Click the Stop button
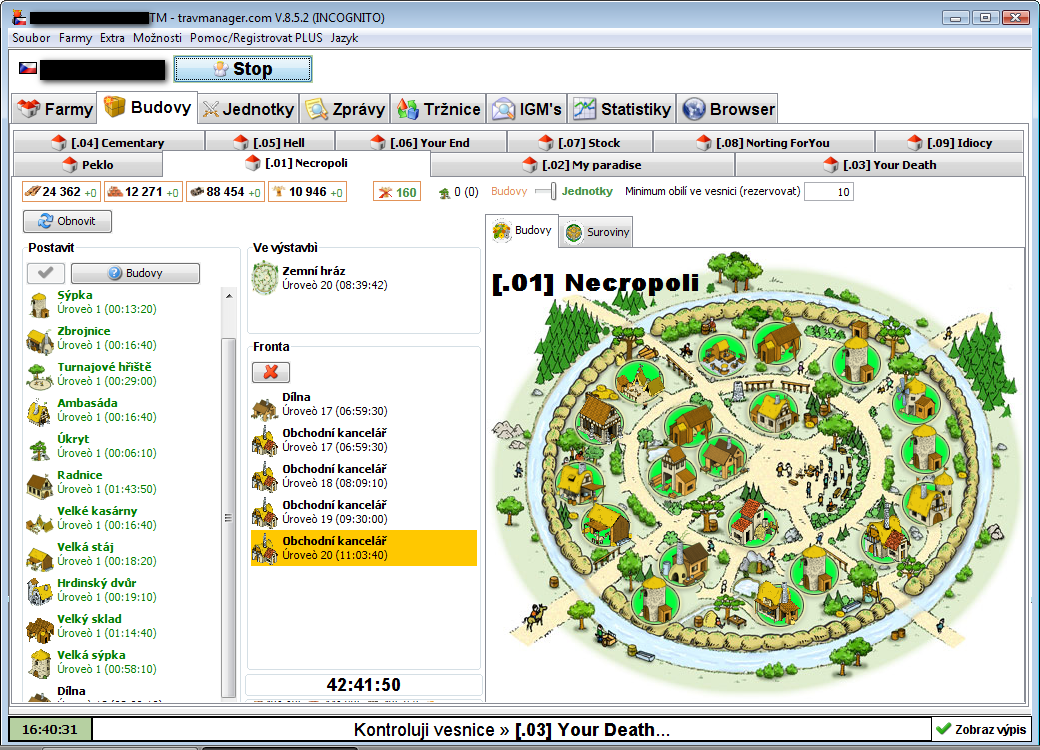The height and width of the screenshot is (750, 1040). (x=243, y=69)
